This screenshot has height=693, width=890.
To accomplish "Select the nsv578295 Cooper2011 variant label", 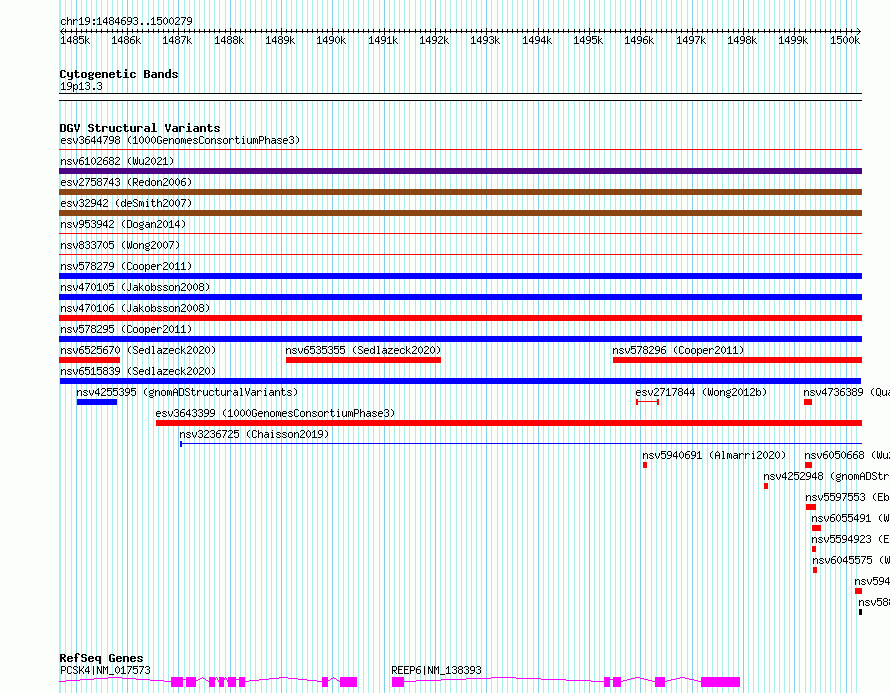I will (x=126, y=329).
